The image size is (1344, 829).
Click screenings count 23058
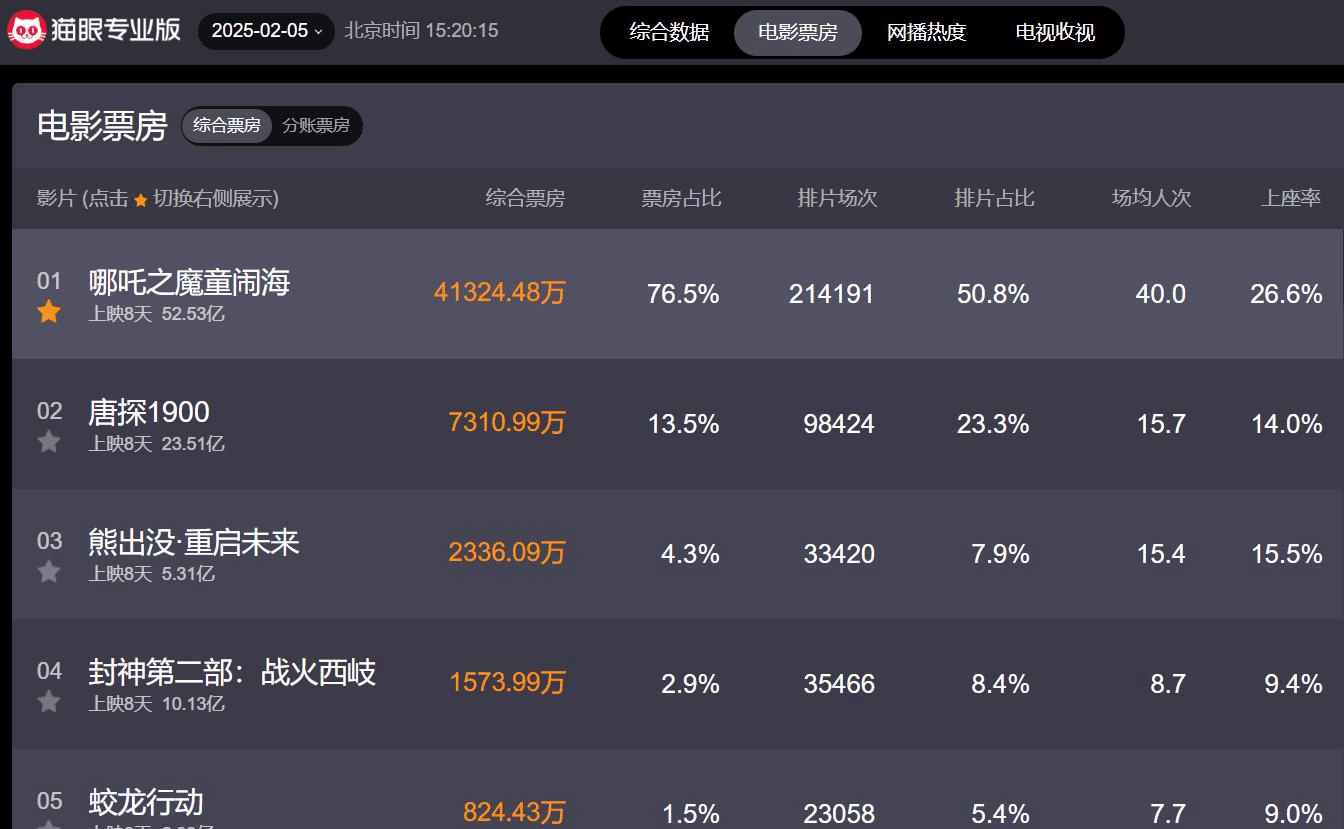pos(838,813)
